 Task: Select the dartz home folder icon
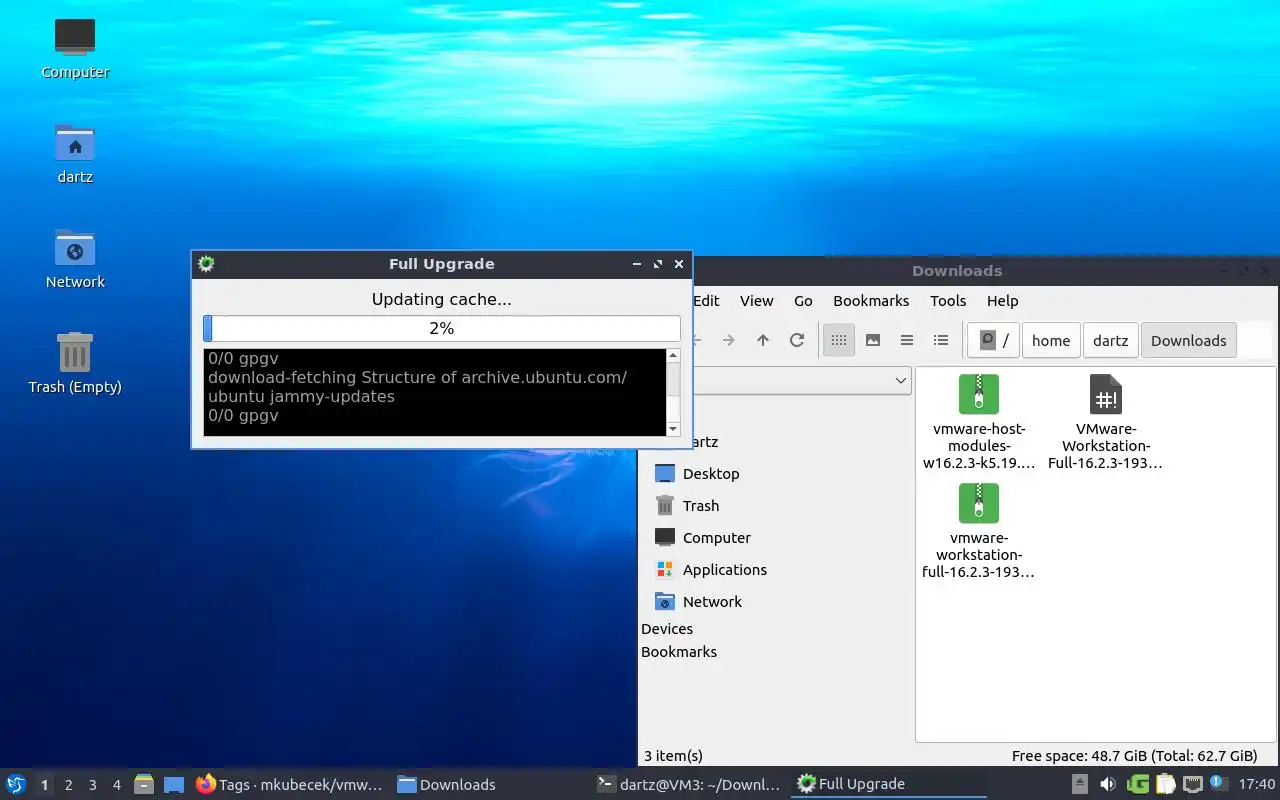[x=75, y=153]
